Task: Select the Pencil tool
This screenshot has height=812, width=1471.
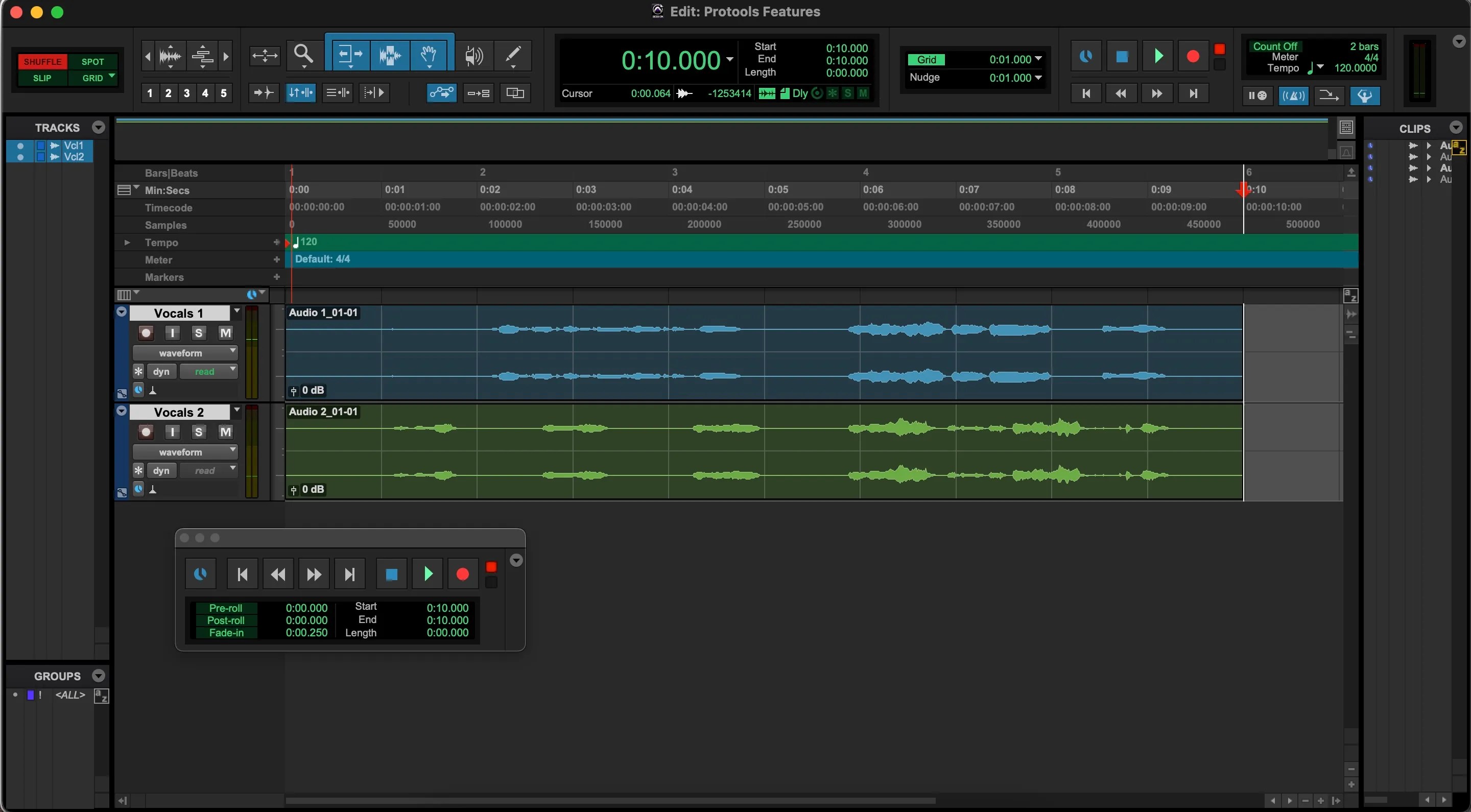Action: click(513, 55)
